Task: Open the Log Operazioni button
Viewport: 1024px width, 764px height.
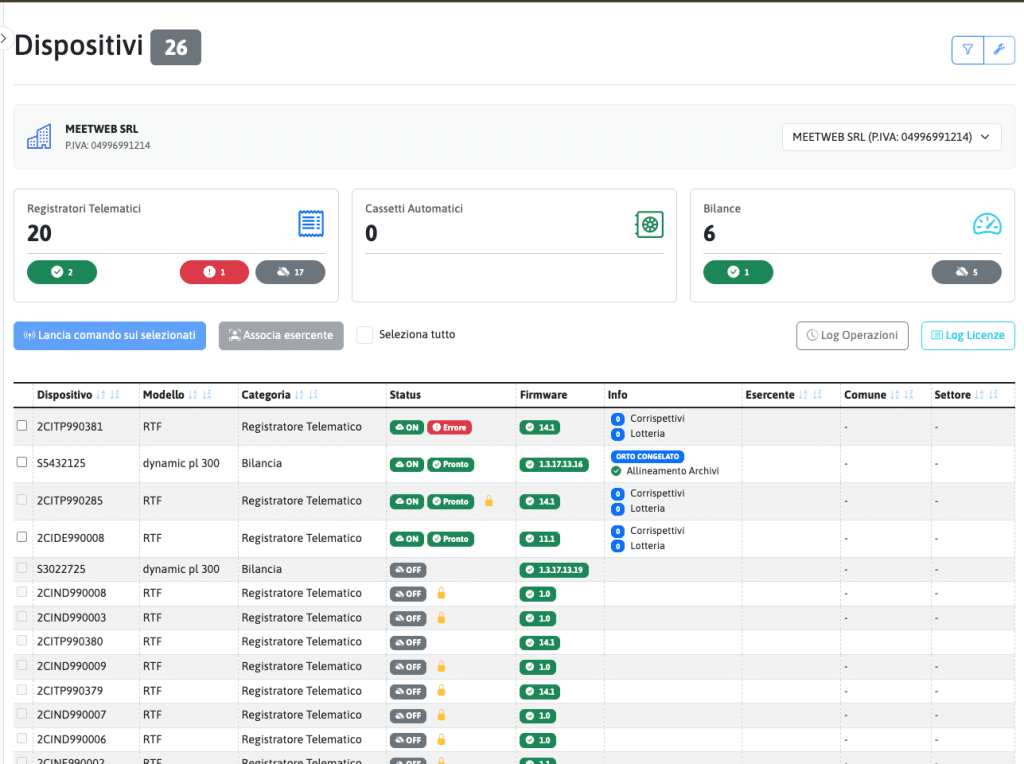Action: point(852,336)
